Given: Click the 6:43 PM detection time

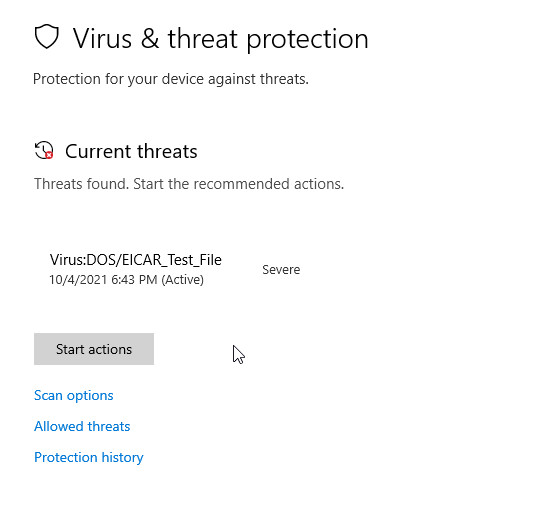Looking at the screenshot, I should pos(134,280).
